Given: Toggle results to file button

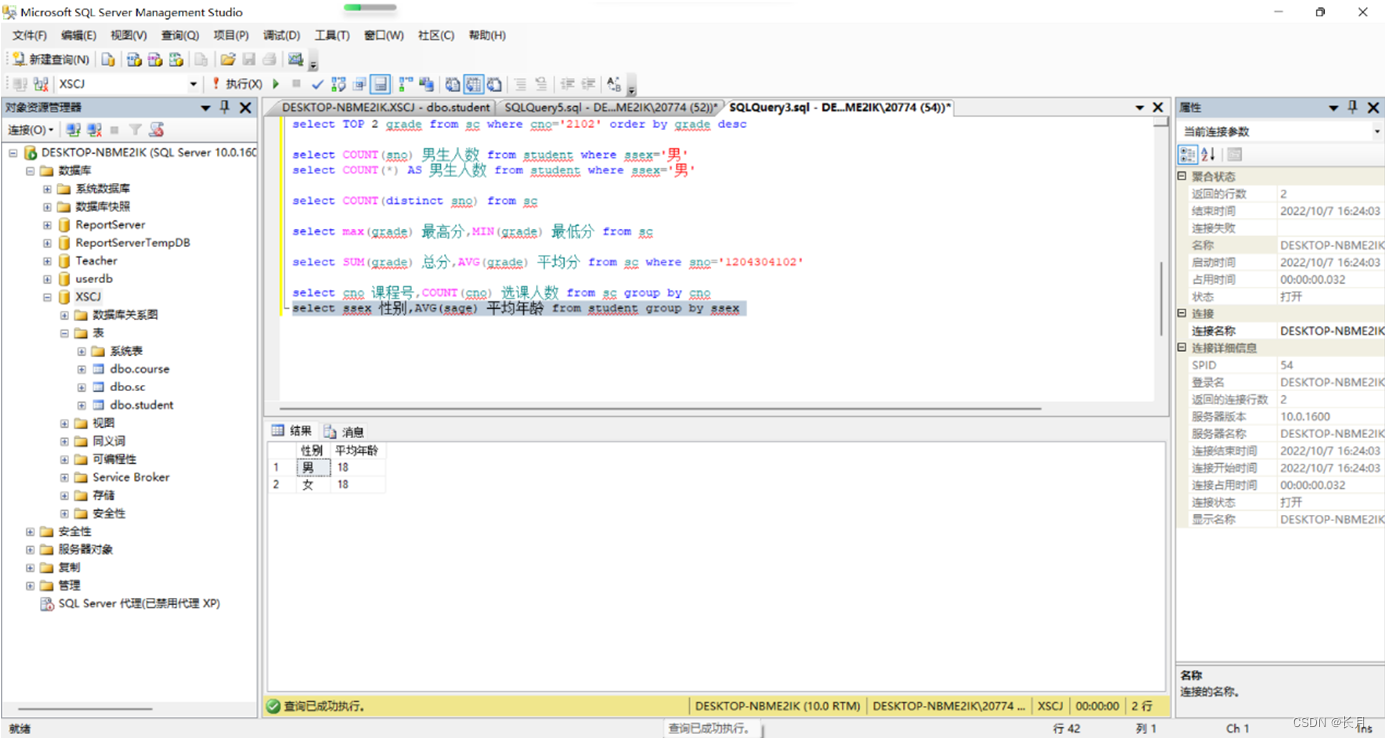Looking at the screenshot, I should pos(494,84).
